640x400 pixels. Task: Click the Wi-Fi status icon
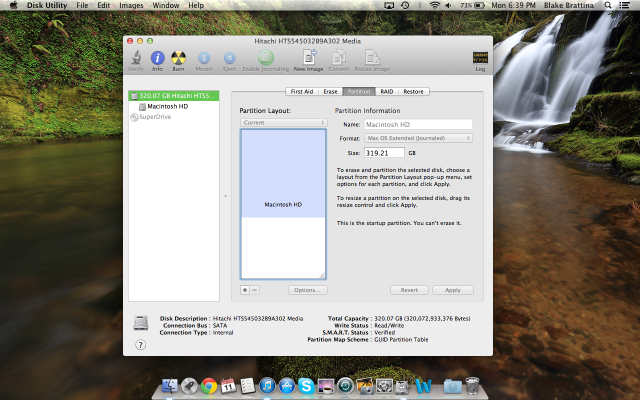click(x=435, y=5)
